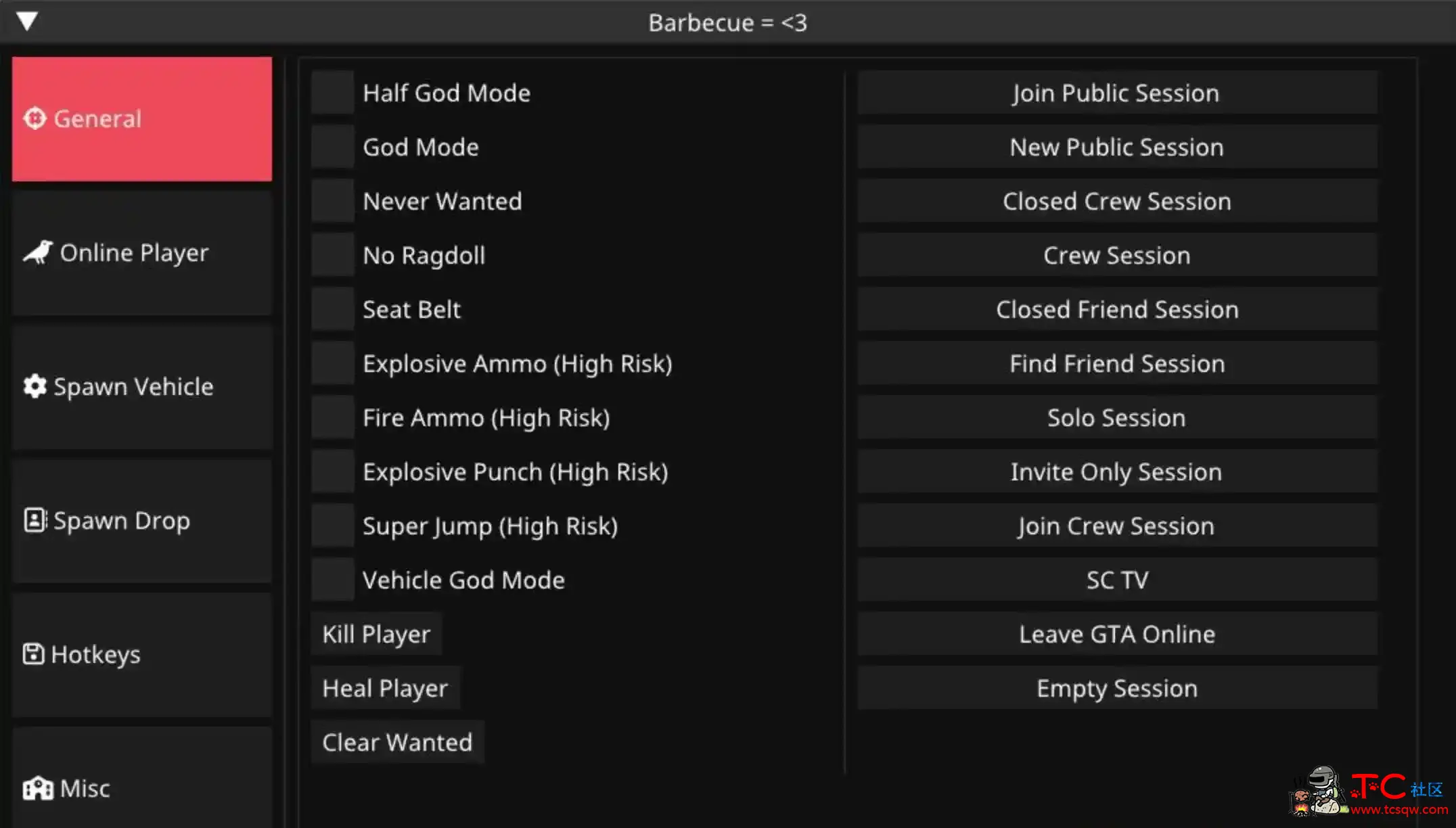This screenshot has height=828, width=1456.
Task: Select the Spawn Drop panel icon
Action: click(x=31, y=520)
